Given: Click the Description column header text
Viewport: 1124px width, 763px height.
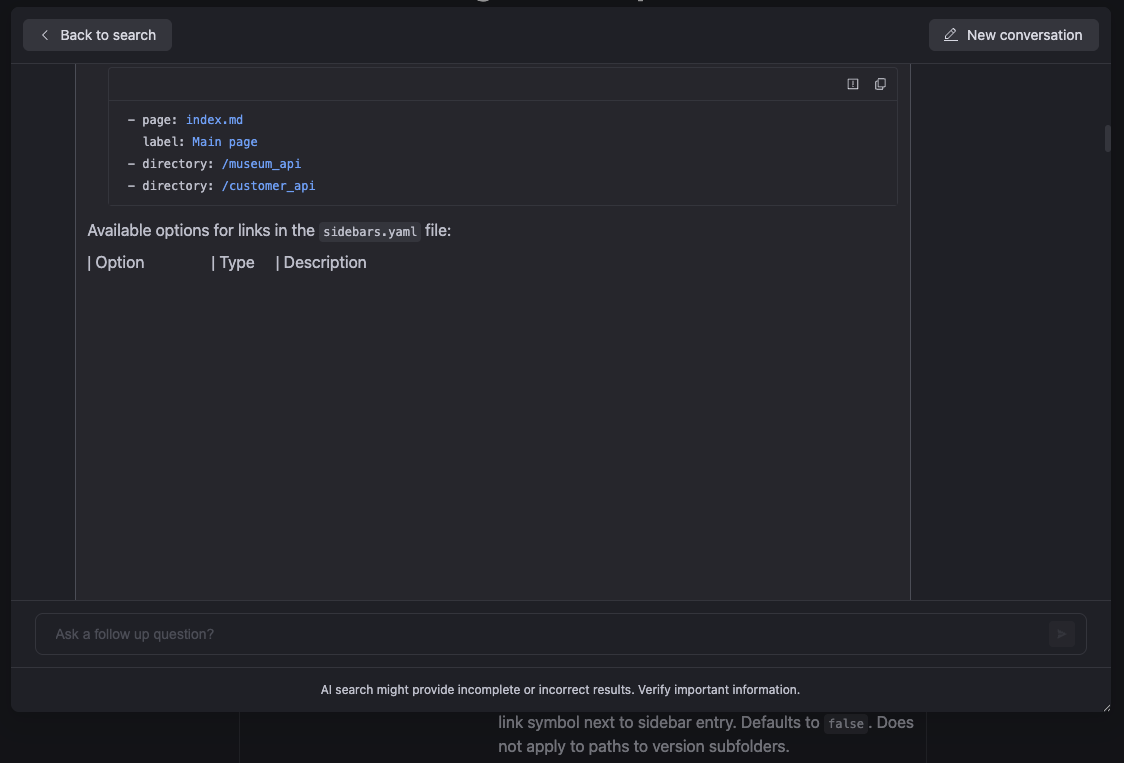Looking at the screenshot, I should click(x=325, y=262).
